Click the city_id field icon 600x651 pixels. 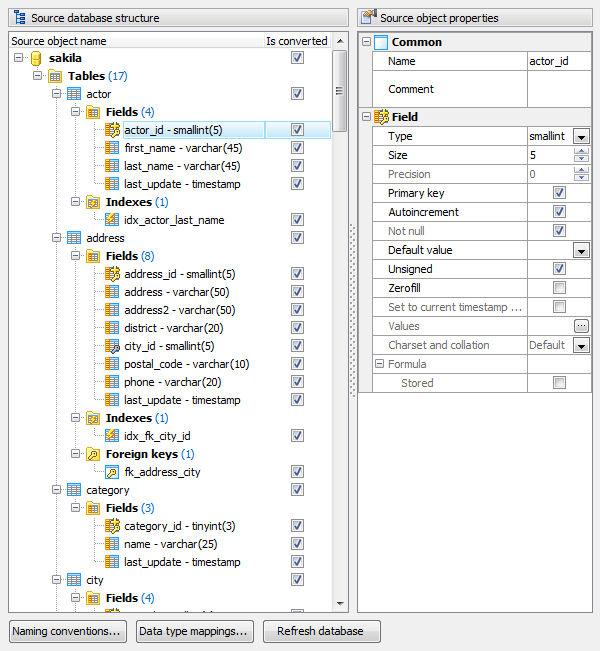point(112,346)
